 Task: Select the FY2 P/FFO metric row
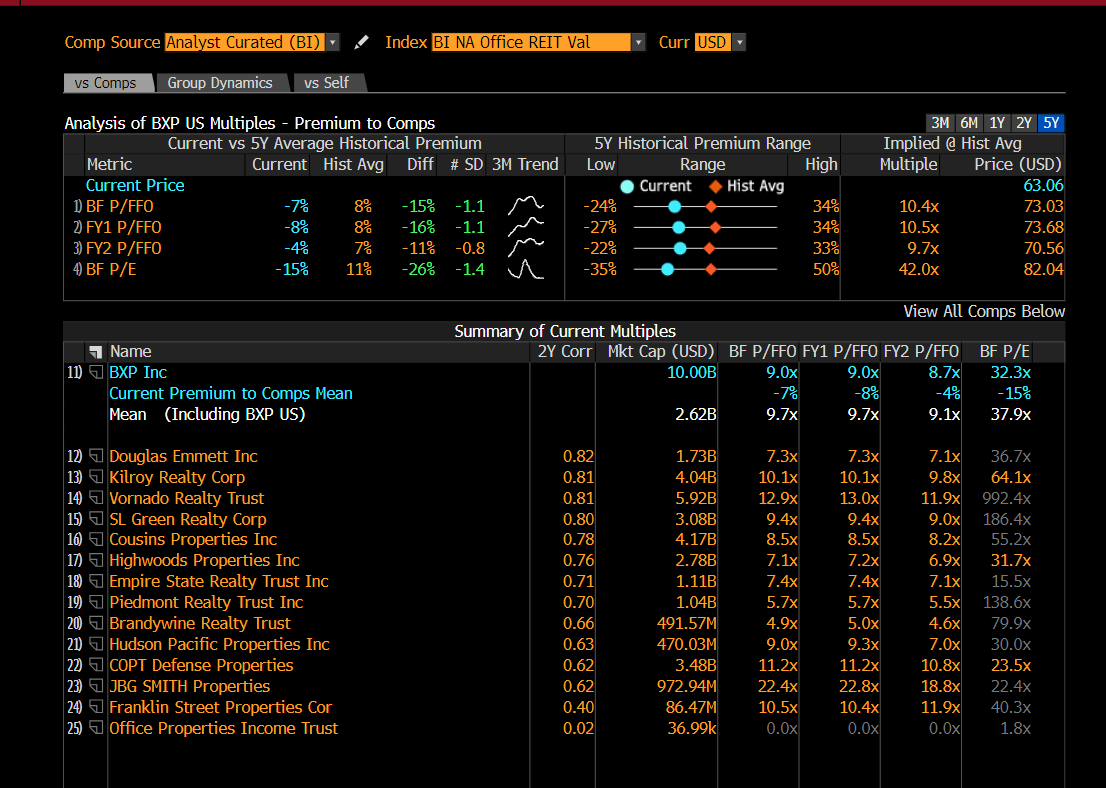pos(564,248)
